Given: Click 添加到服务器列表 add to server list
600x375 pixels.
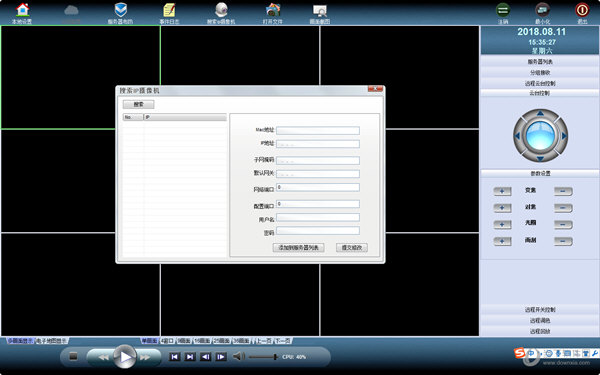Looking at the screenshot, I should pyautogui.click(x=298, y=248).
